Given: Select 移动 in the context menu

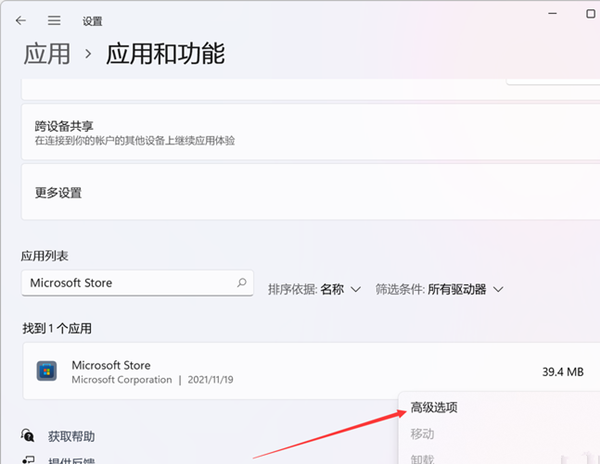Looking at the screenshot, I should point(422,434).
